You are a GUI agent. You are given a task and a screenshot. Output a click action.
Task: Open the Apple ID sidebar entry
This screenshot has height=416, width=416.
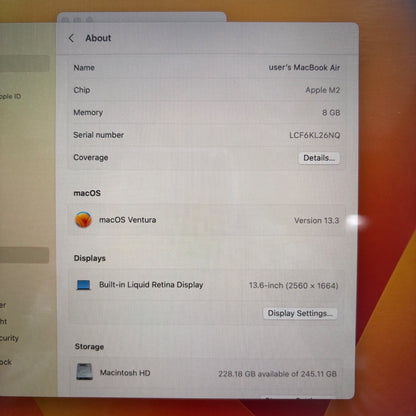[10, 96]
